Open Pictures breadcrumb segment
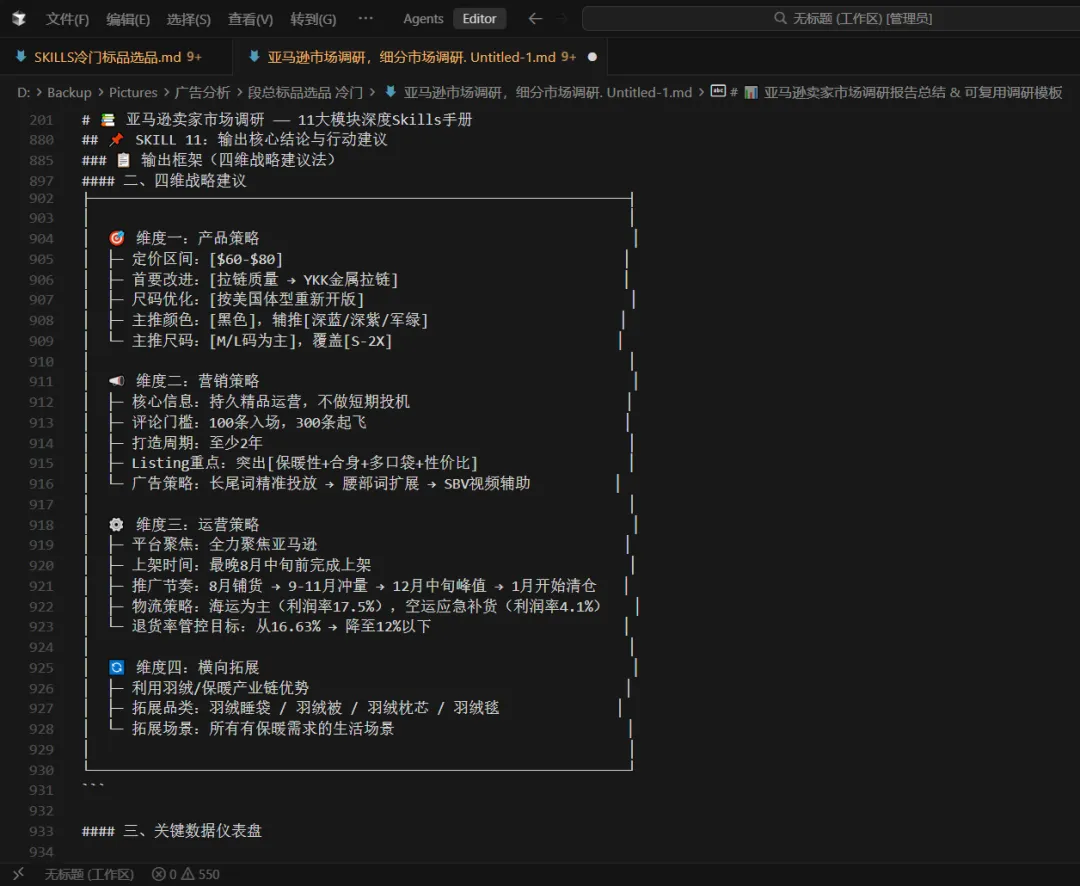Image resolution: width=1080 pixels, height=886 pixels. 133,92
